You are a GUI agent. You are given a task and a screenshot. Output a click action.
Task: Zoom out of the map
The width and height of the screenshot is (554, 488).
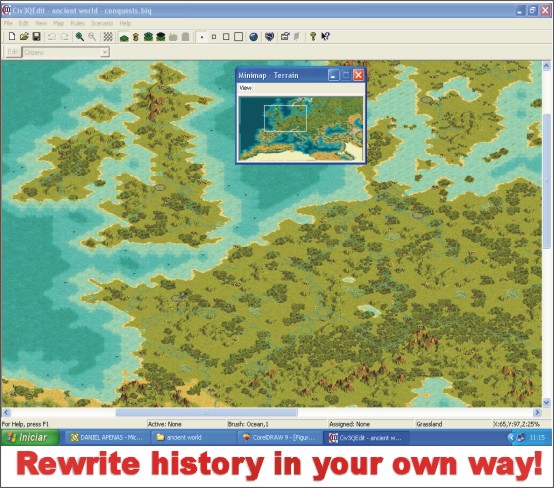pos(92,37)
